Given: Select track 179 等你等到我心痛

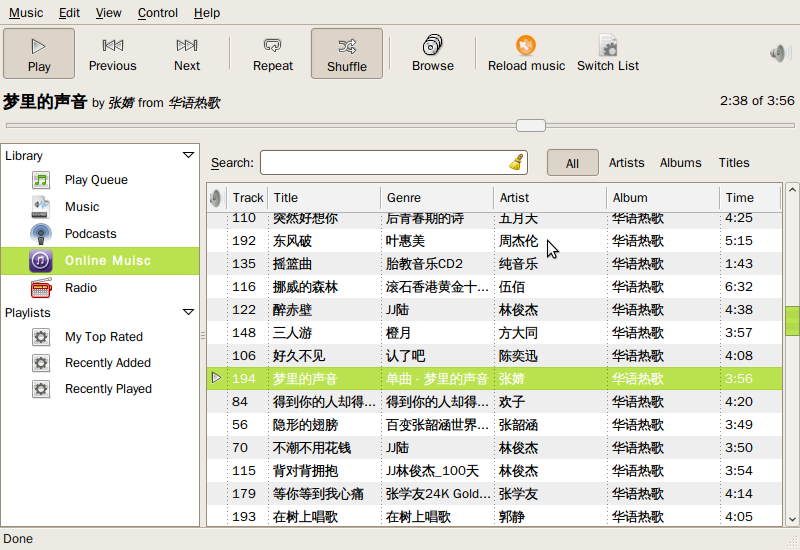Looking at the screenshot, I should 494,493.
